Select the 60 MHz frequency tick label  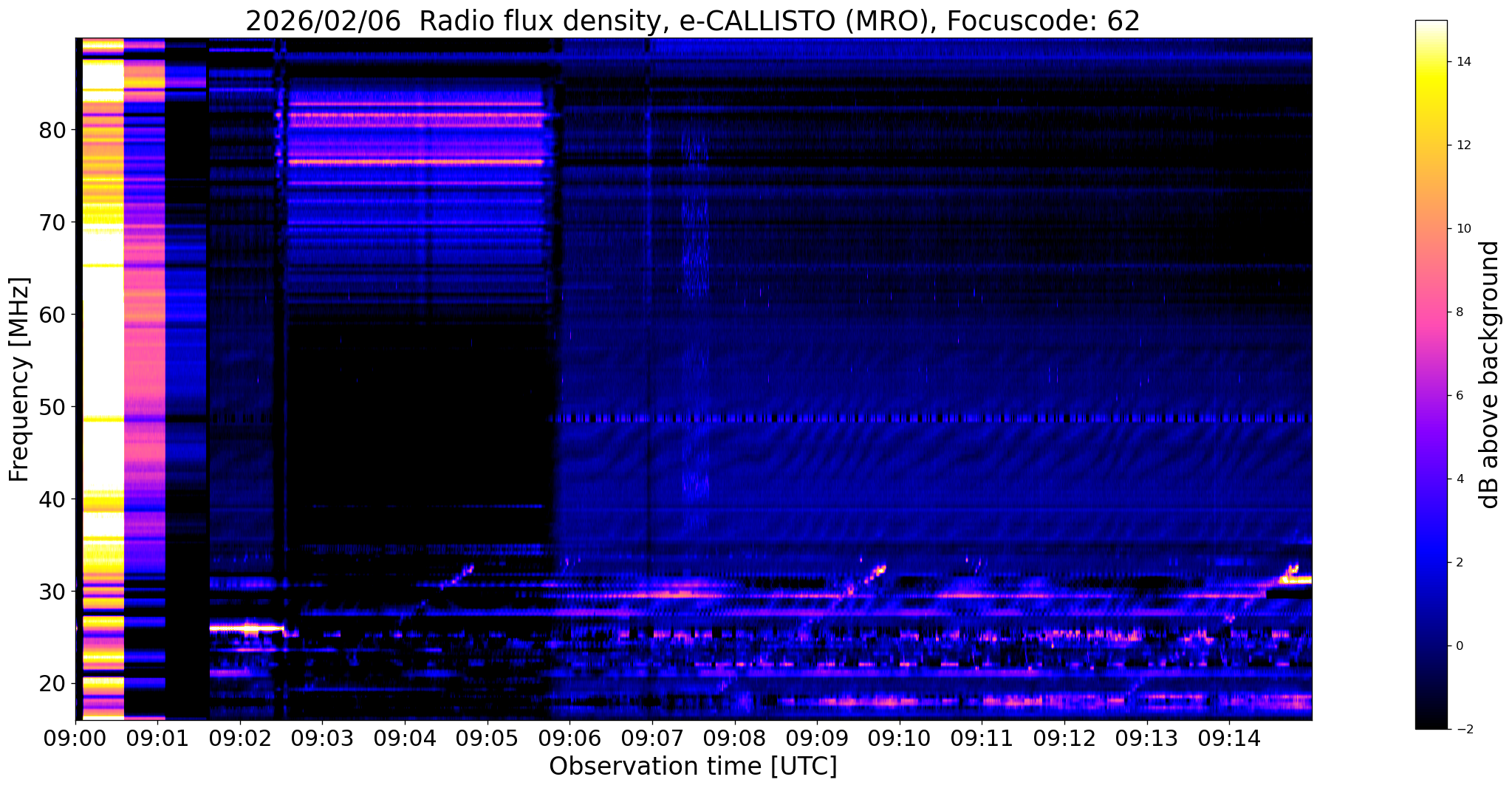pos(52,315)
